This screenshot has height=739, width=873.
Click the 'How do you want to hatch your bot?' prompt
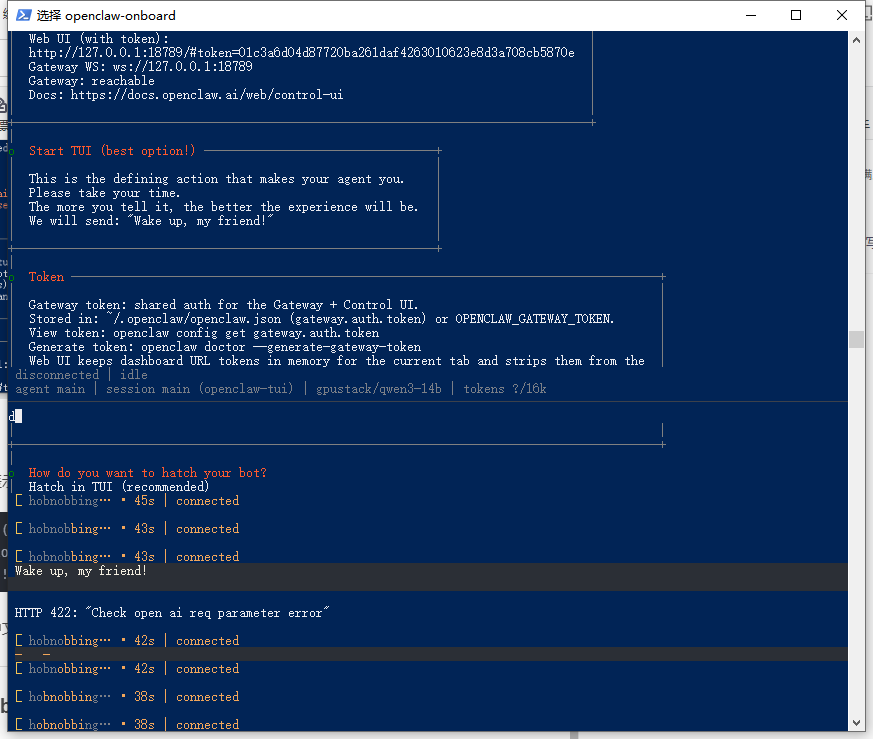(148, 473)
